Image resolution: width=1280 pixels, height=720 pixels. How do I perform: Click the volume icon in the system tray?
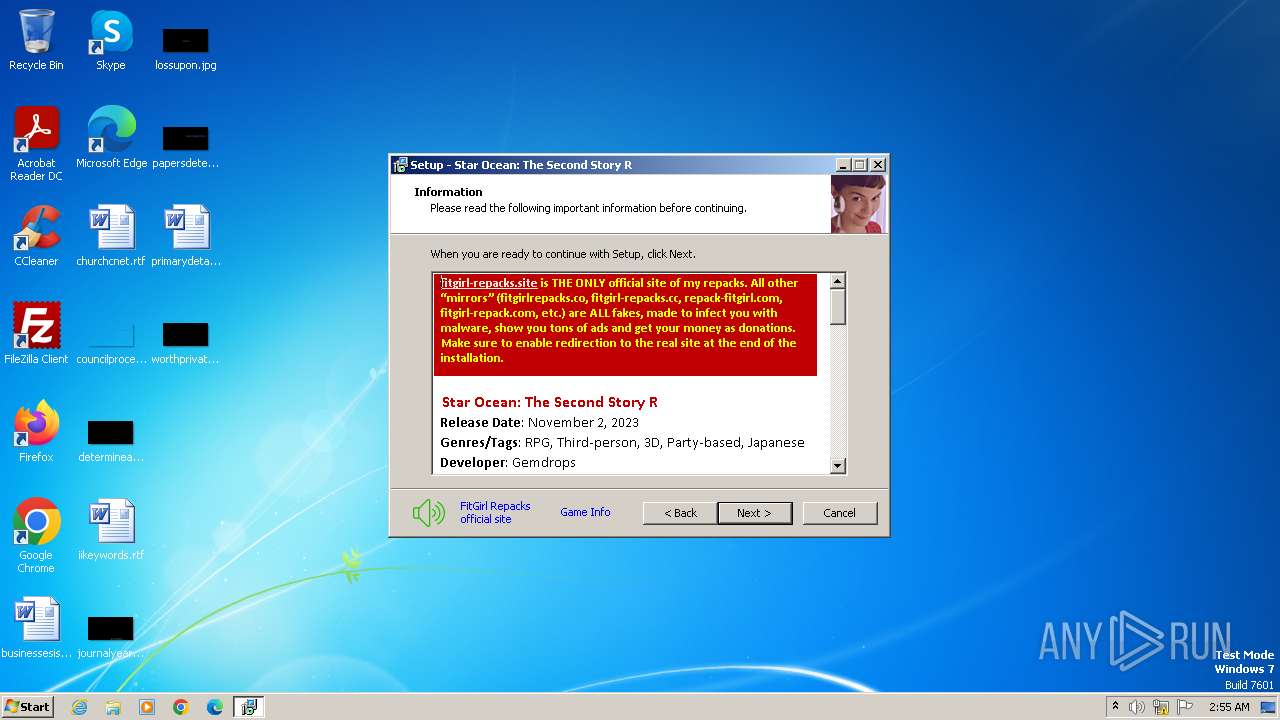pos(1137,707)
